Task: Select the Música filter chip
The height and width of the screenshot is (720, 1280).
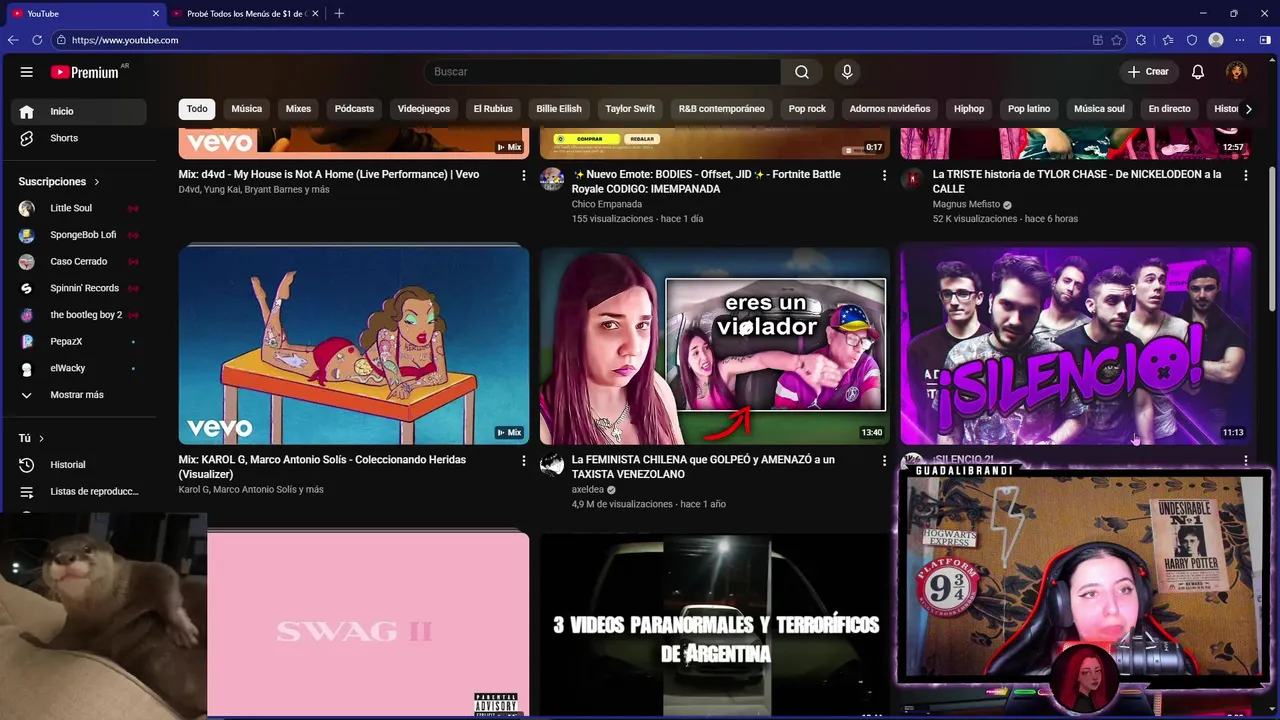Action: tap(247, 109)
